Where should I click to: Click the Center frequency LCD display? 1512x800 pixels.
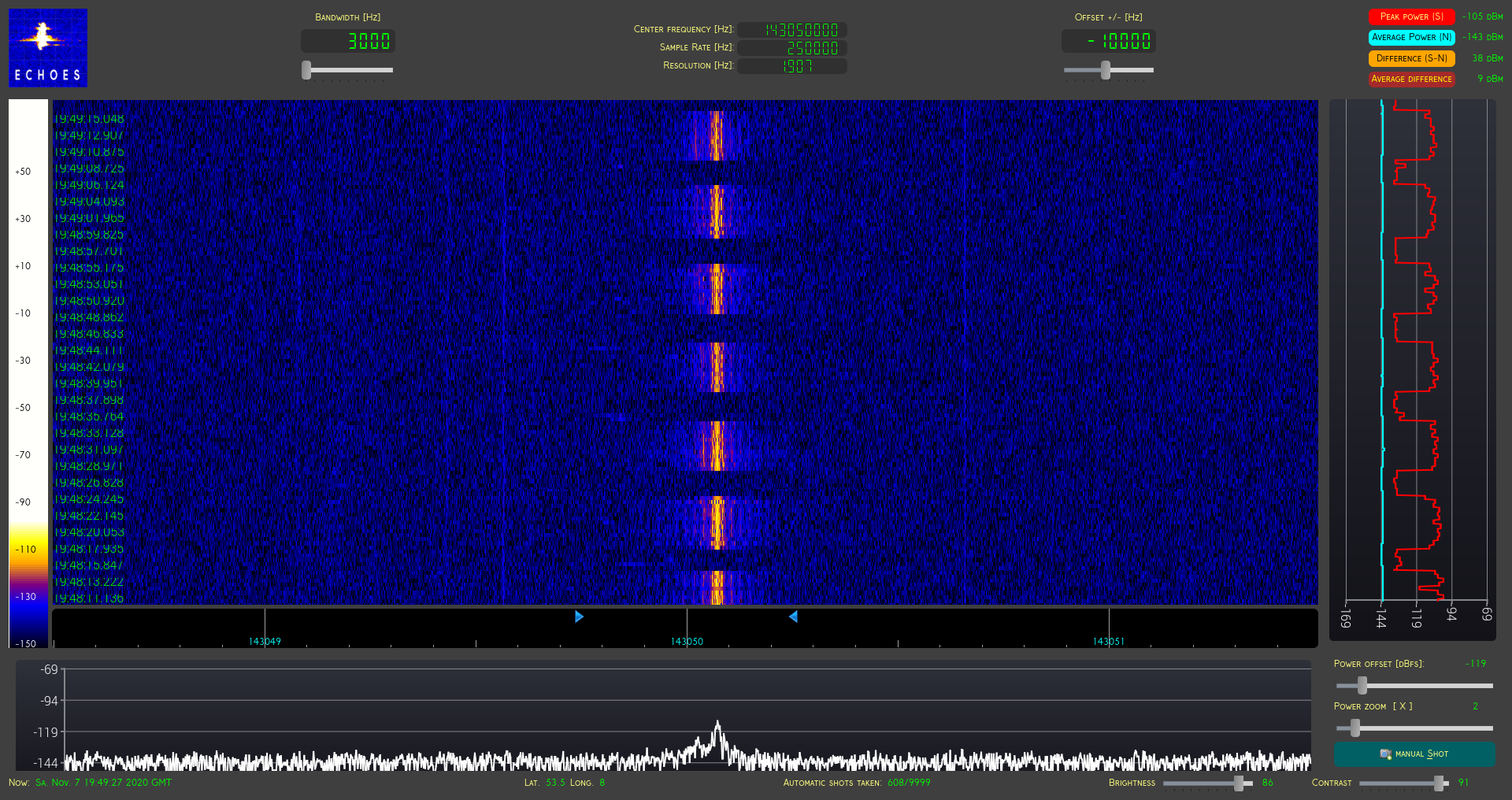click(x=792, y=30)
